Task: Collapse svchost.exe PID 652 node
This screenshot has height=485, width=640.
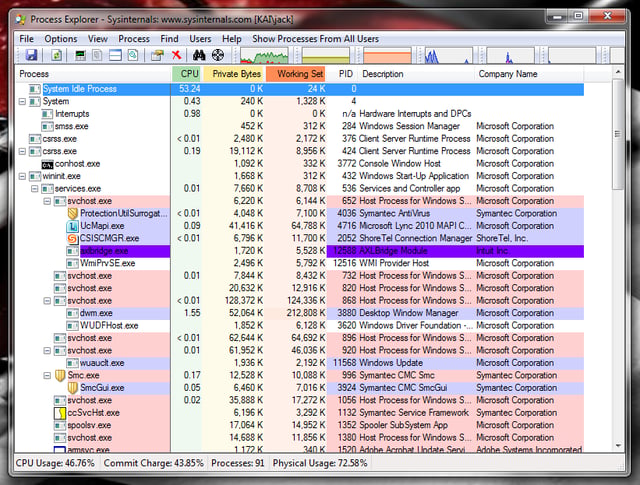Action: point(47,201)
